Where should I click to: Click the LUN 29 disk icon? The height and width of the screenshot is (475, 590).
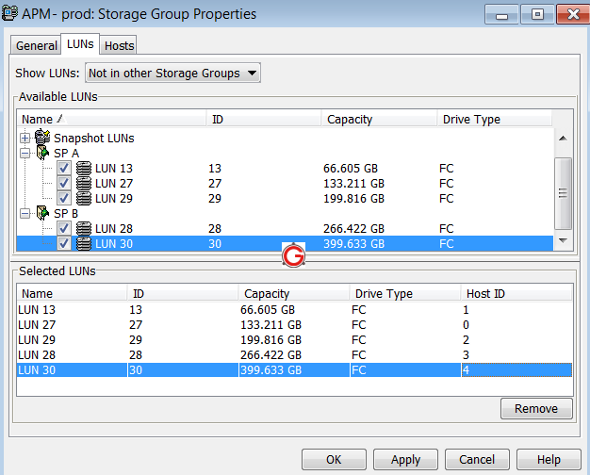[84, 198]
